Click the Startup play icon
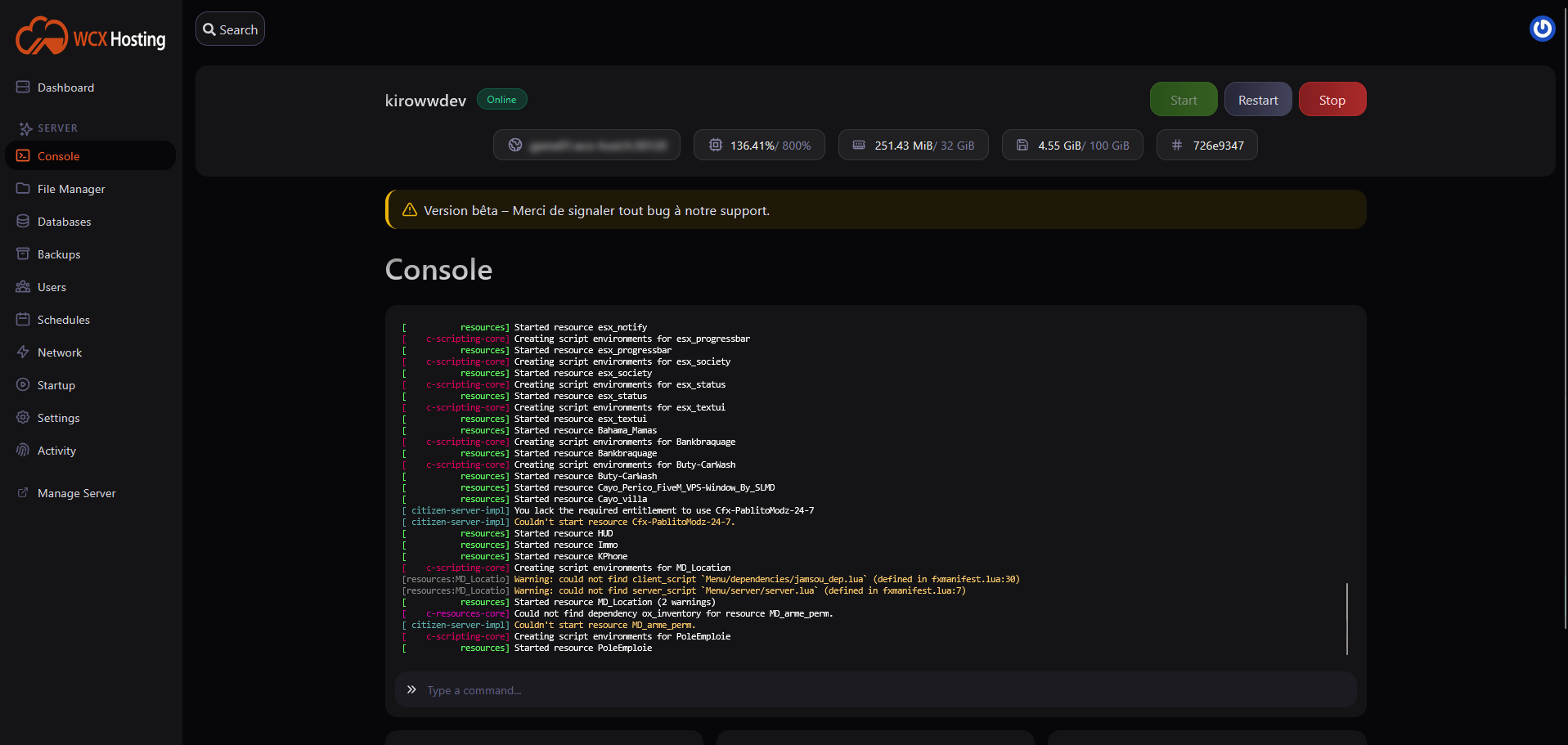The width and height of the screenshot is (1568, 745). tap(23, 384)
